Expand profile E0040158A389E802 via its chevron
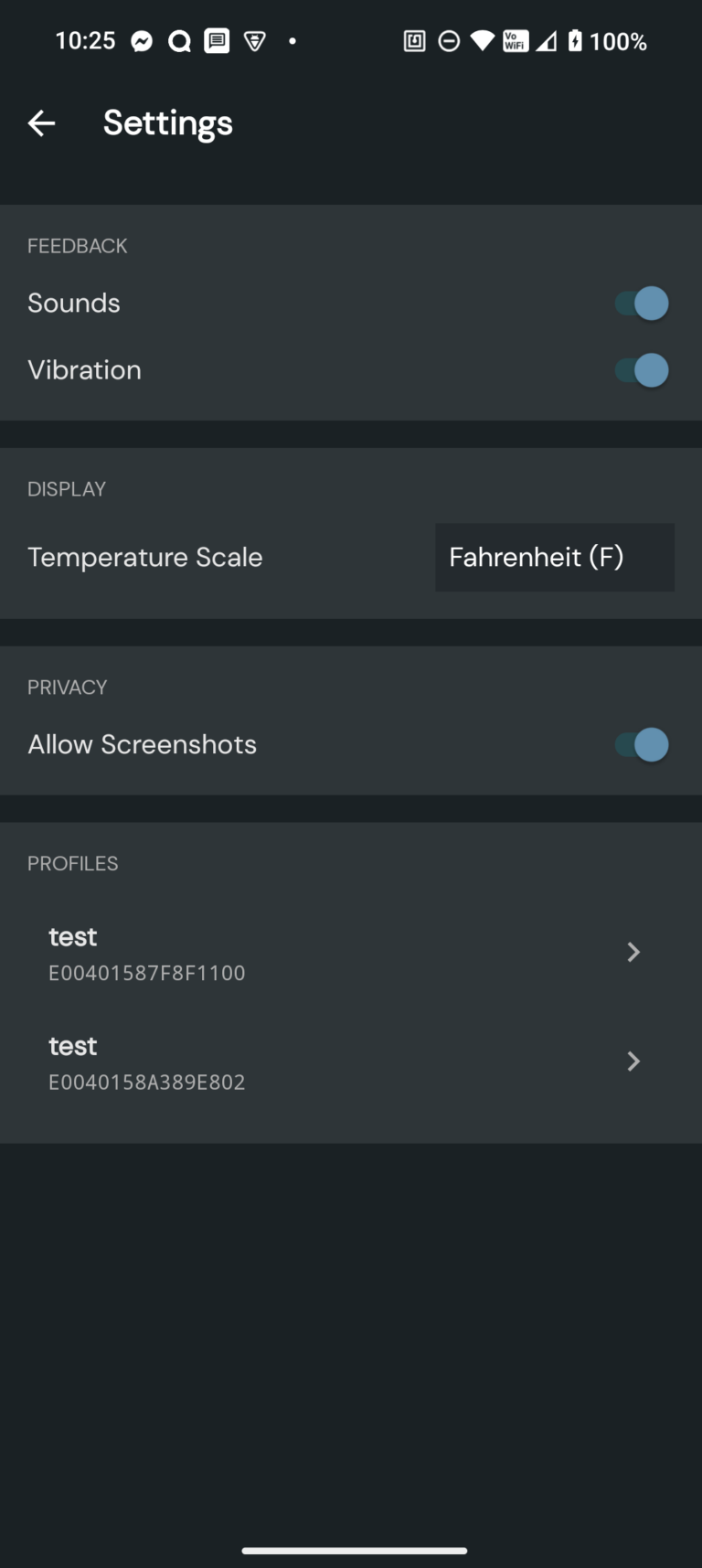 pos(633,1061)
